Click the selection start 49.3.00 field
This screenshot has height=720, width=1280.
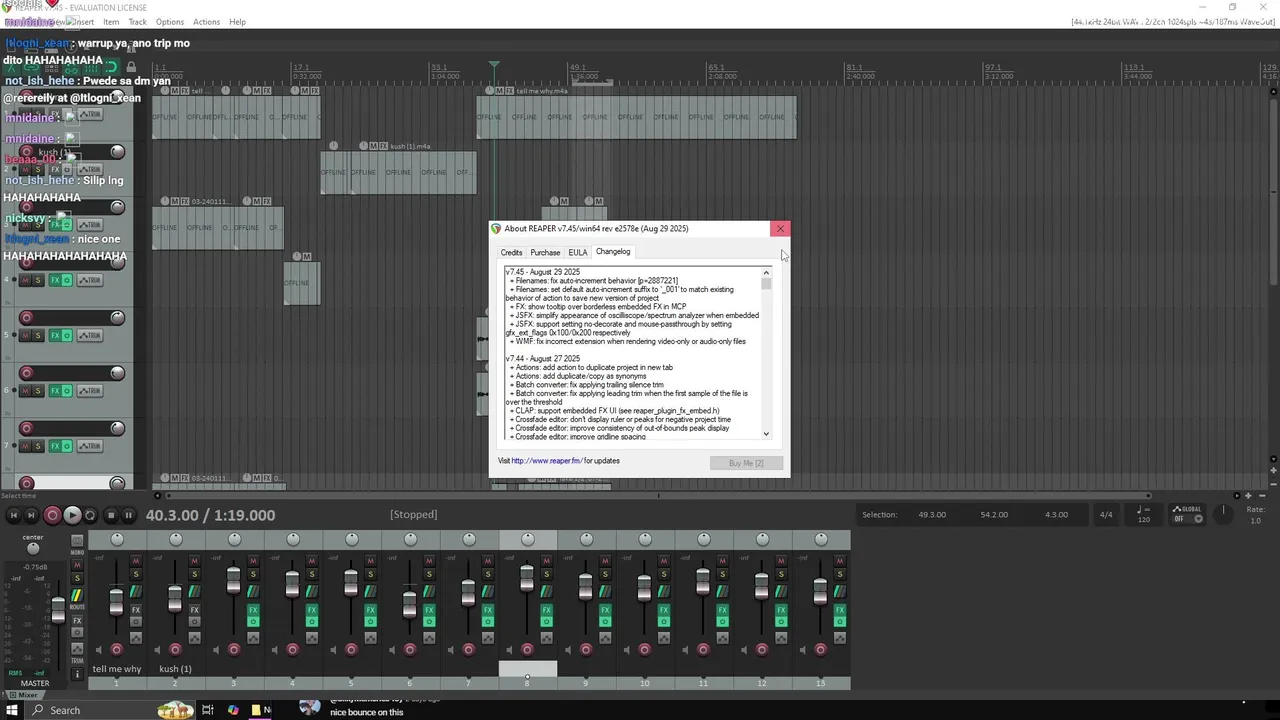pos(932,515)
